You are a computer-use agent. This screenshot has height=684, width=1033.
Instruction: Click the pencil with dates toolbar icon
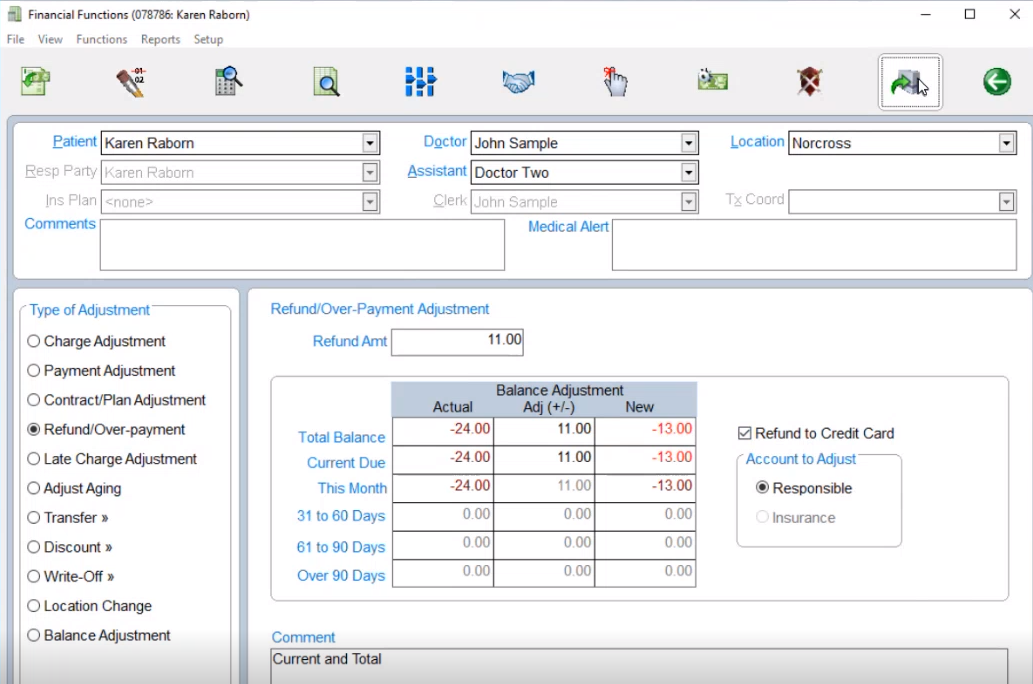[130, 81]
